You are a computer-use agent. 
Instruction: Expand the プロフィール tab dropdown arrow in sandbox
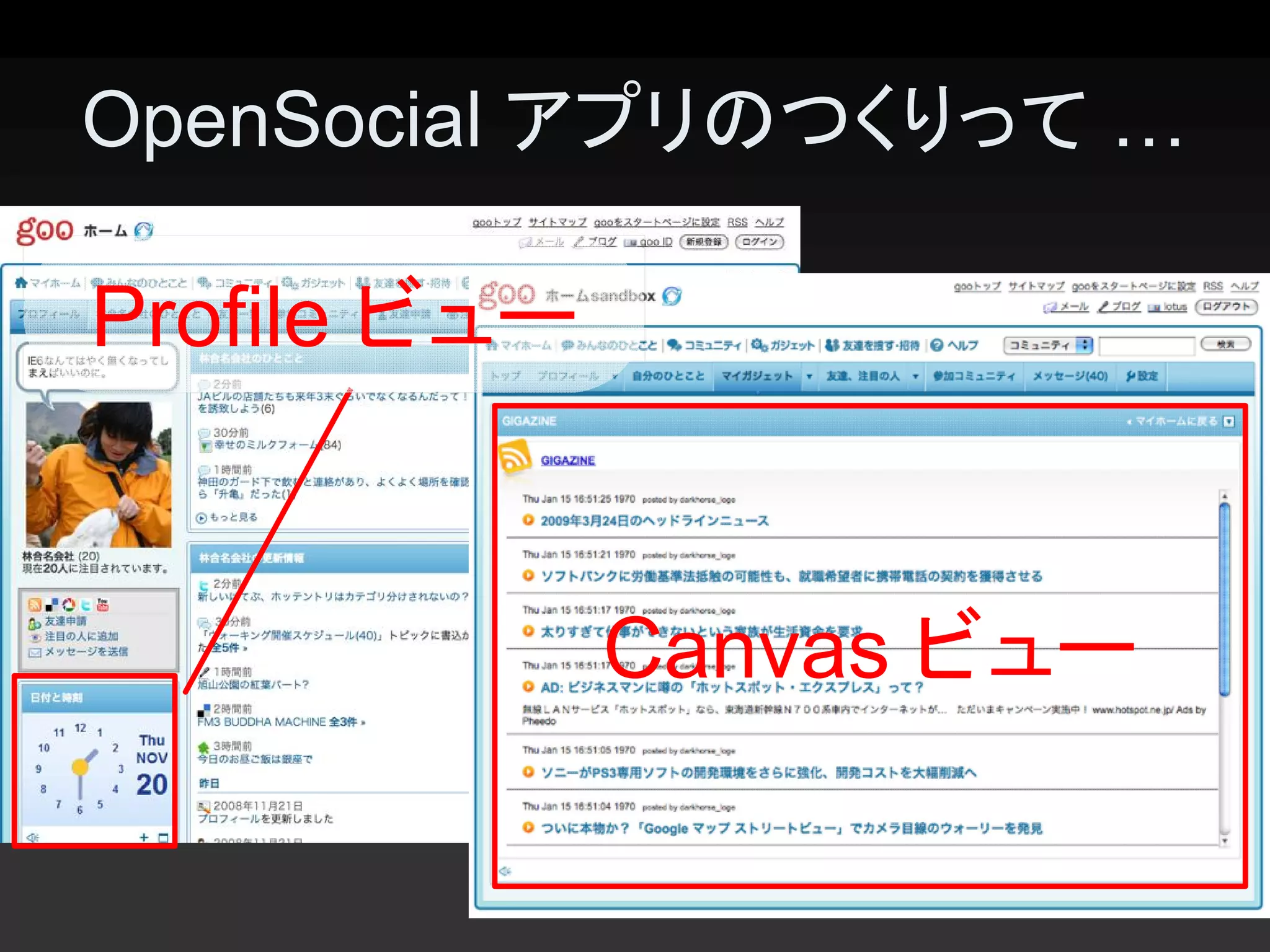pyautogui.click(x=615, y=377)
